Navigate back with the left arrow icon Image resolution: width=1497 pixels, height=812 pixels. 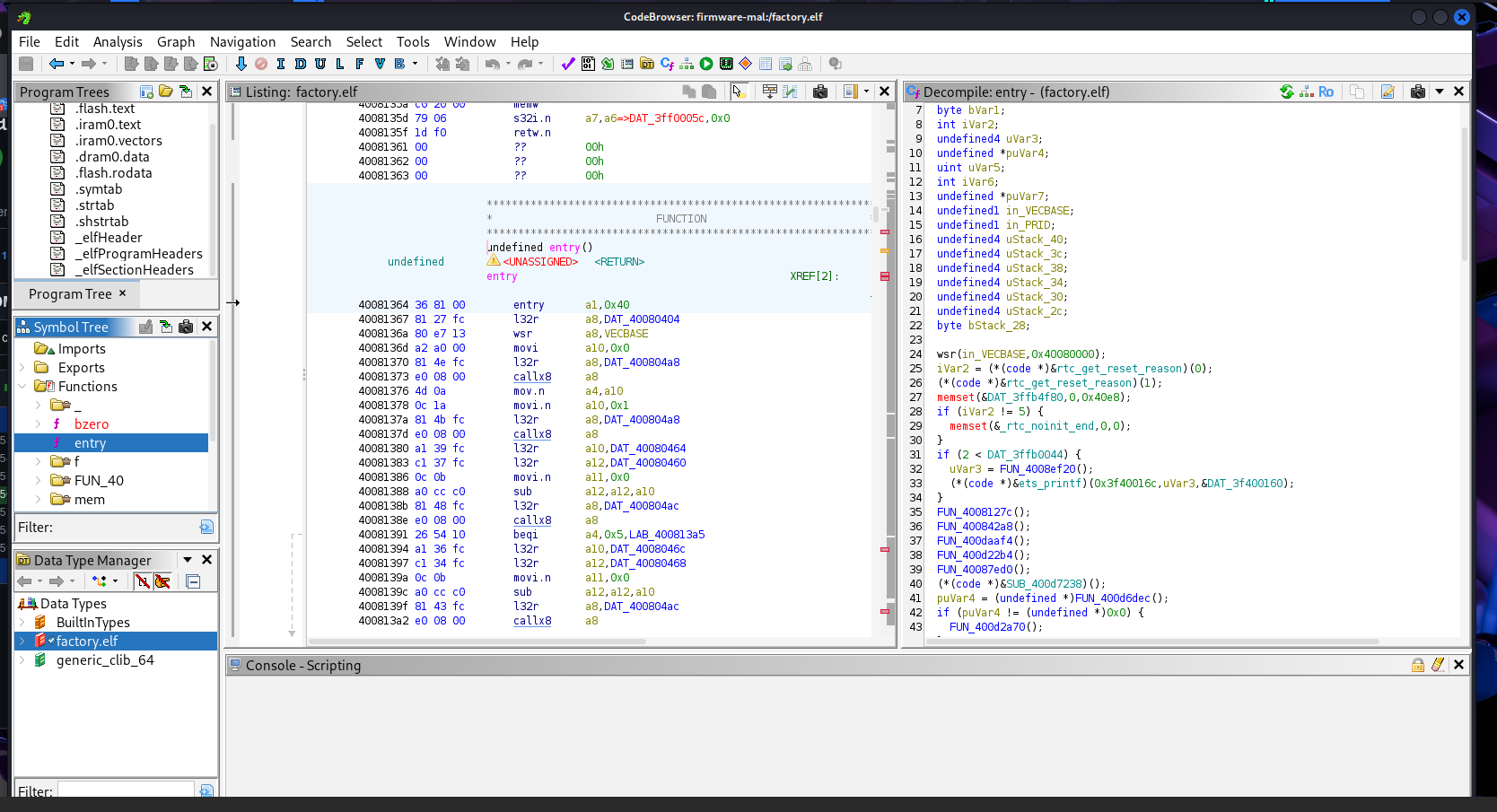click(57, 64)
